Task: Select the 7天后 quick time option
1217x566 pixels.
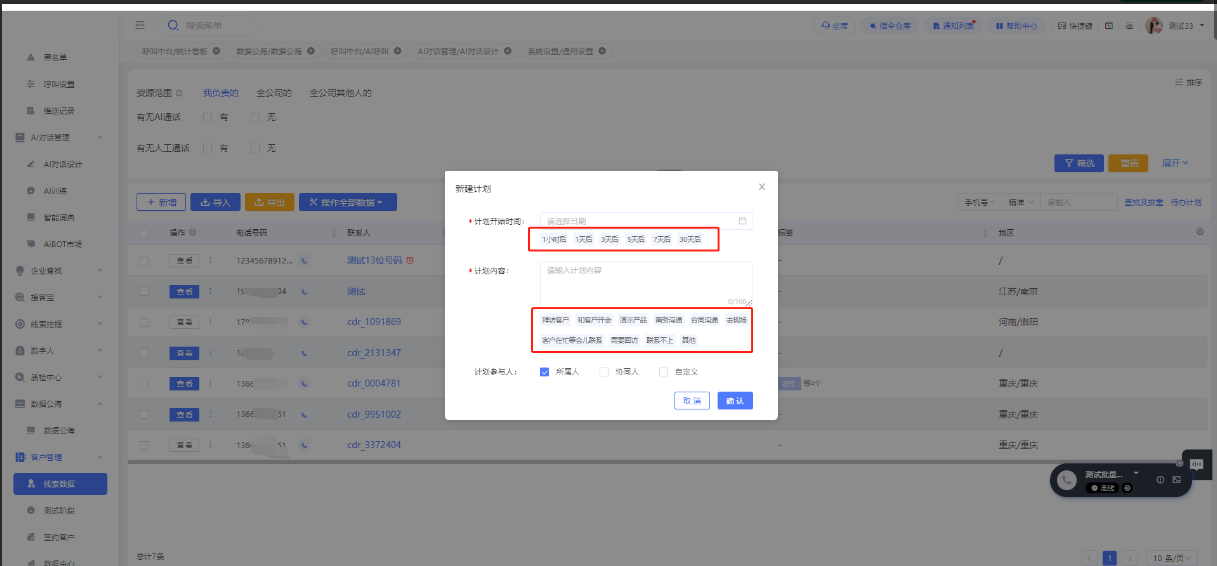Action: [662, 239]
